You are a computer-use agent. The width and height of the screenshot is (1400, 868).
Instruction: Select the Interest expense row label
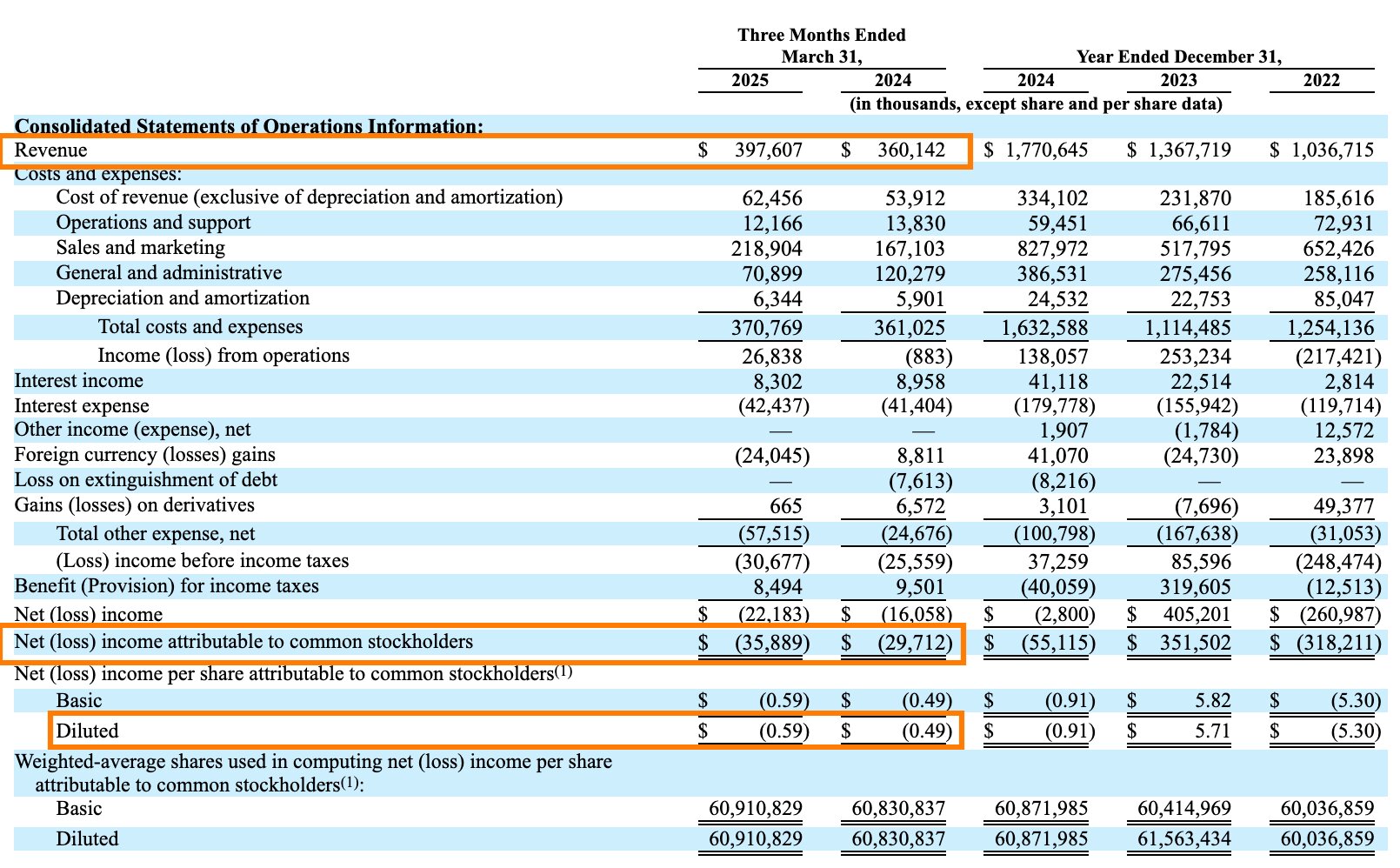tap(82, 406)
